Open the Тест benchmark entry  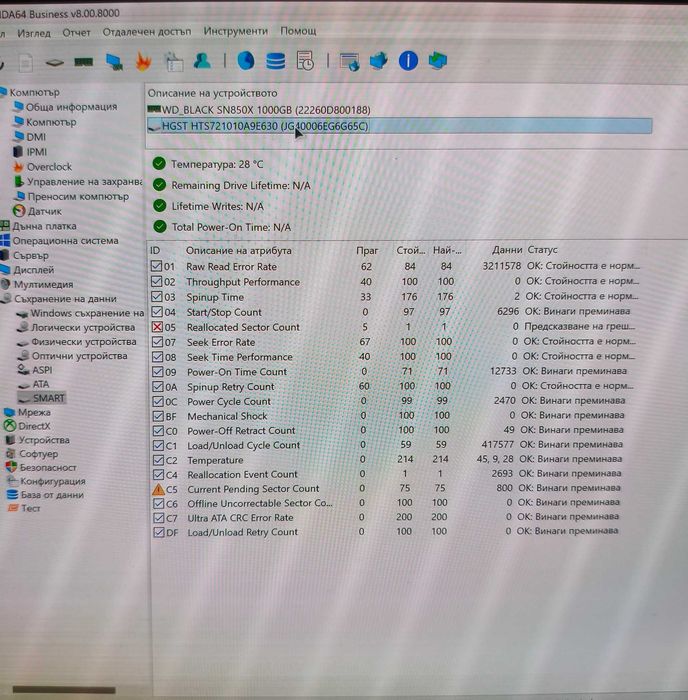(x=24, y=508)
